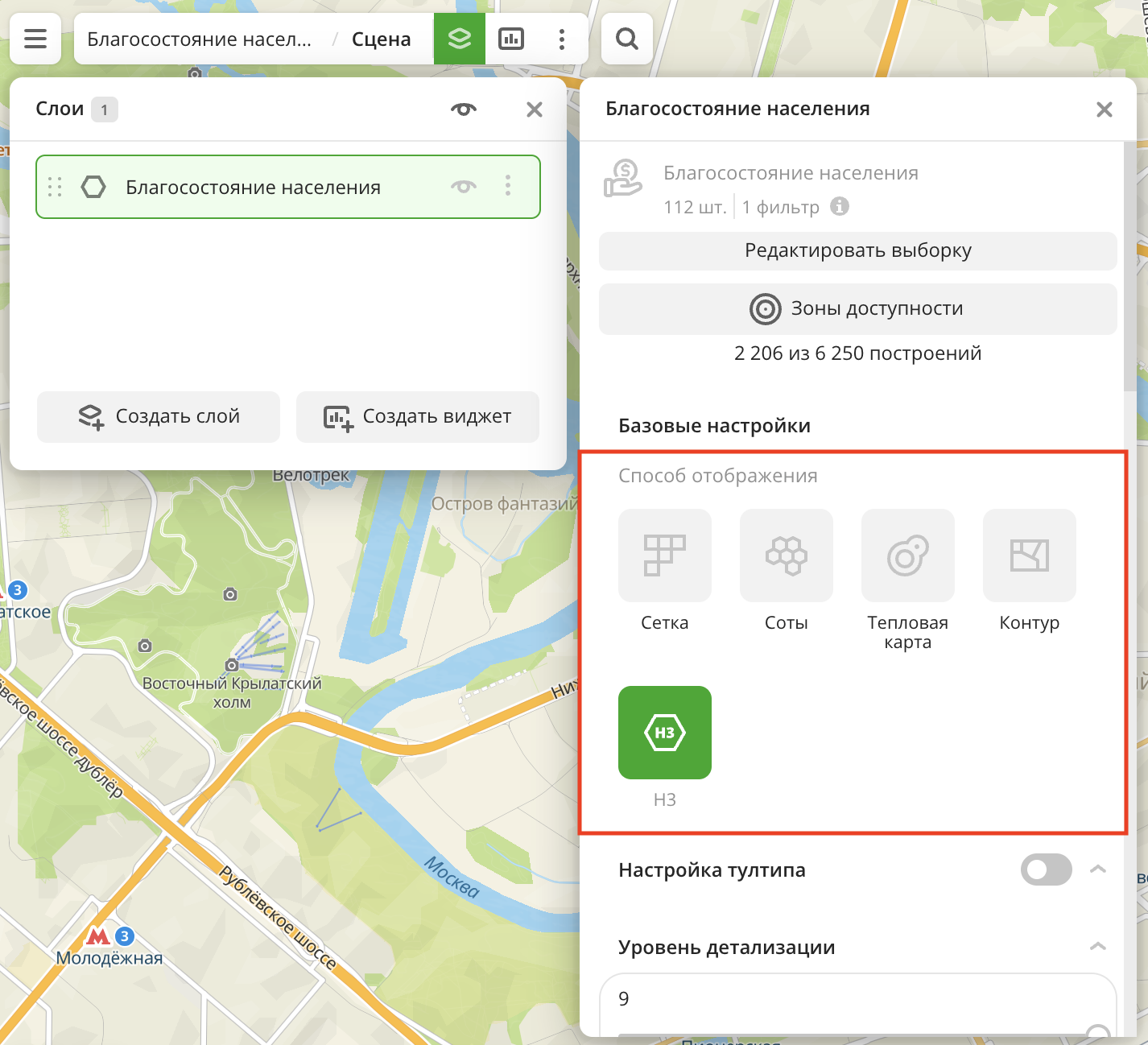Open the top toolbar three-dot menu
This screenshot has width=1148, height=1045.
(x=562, y=39)
